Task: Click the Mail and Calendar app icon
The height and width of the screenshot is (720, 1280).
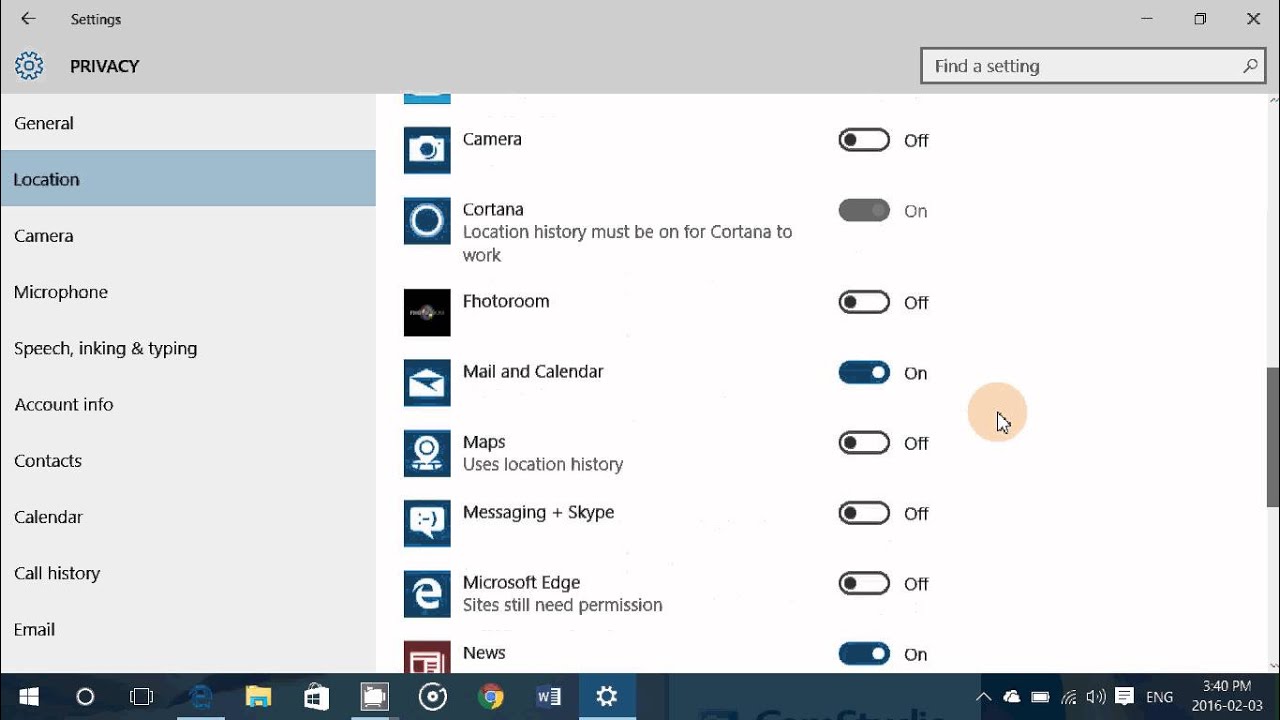Action: click(x=427, y=382)
